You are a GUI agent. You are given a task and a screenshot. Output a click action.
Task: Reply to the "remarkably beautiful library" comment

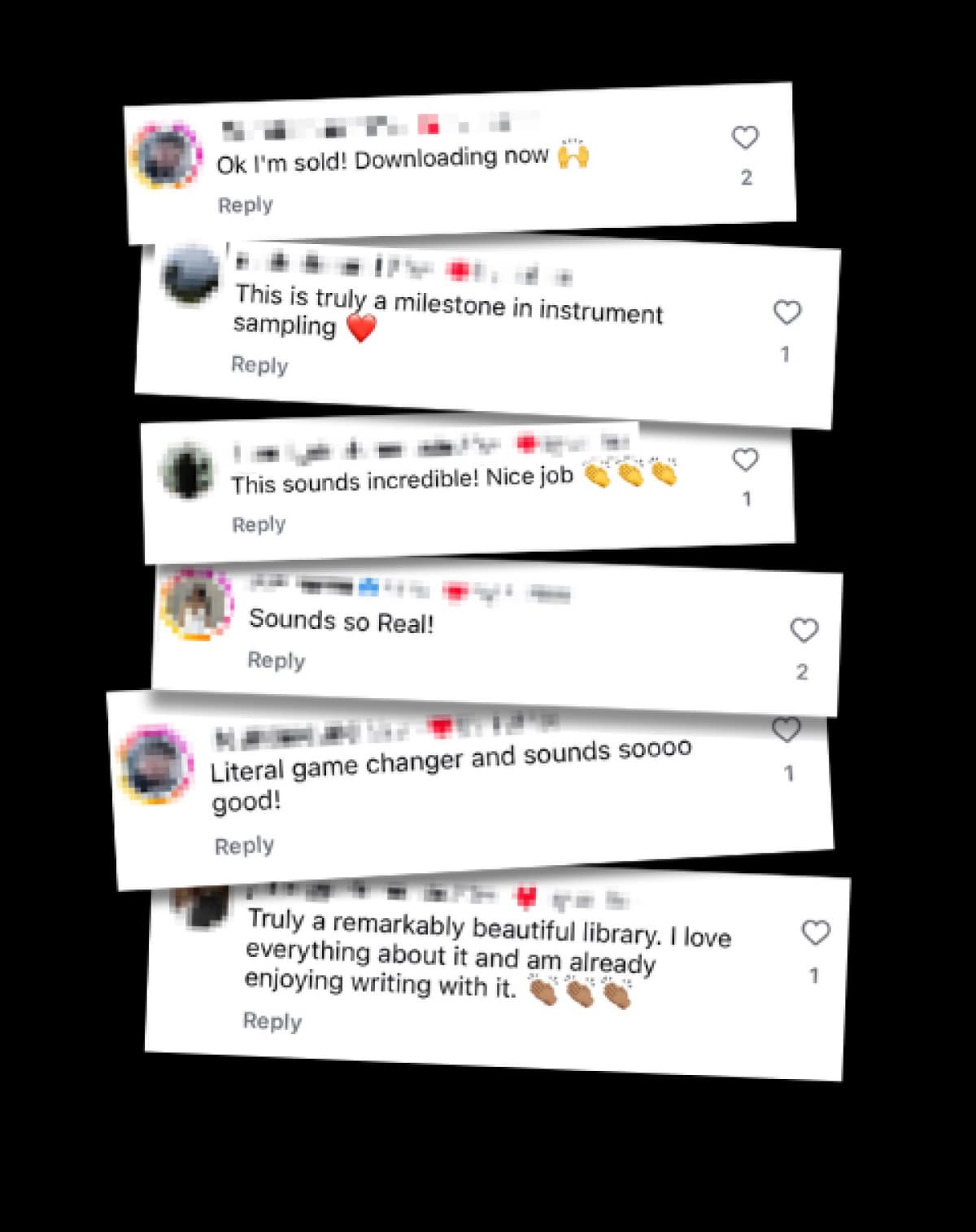click(272, 1020)
